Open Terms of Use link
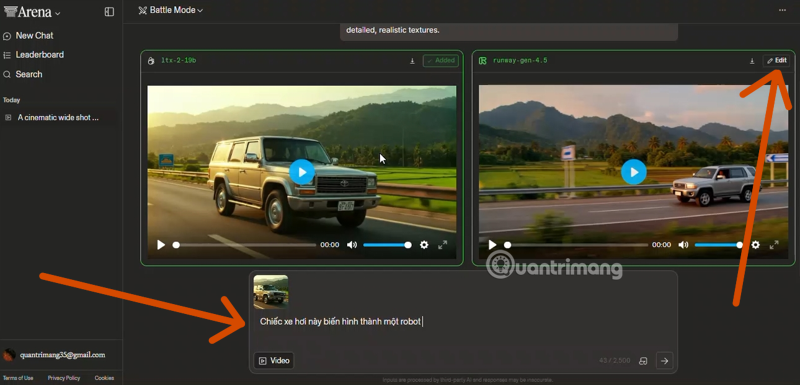 click(18, 378)
